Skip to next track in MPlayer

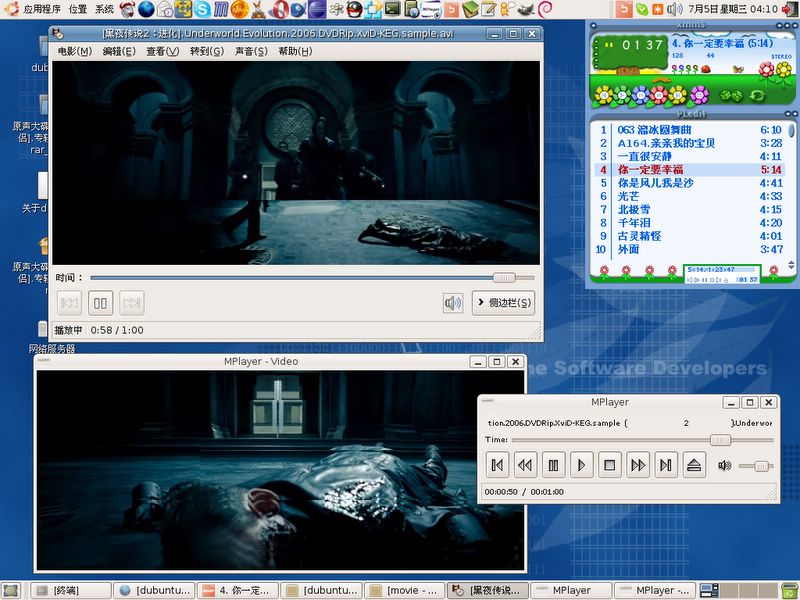tap(666, 465)
